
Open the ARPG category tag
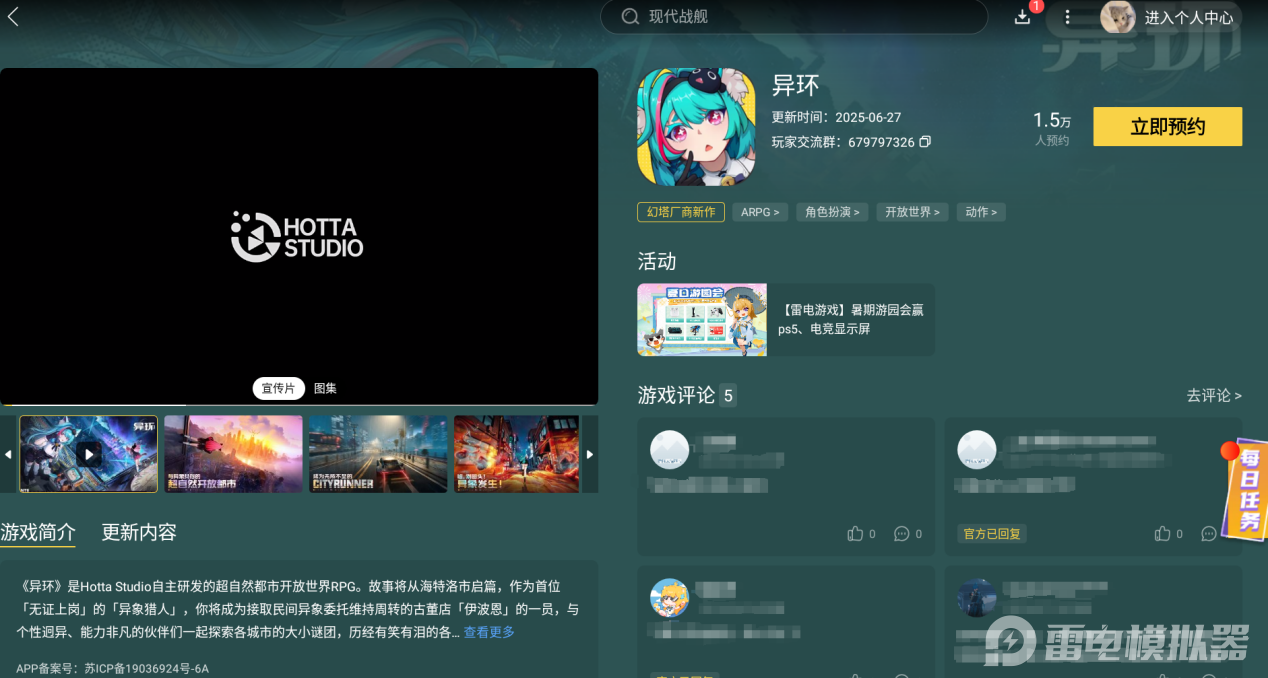click(x=760, y=212)
